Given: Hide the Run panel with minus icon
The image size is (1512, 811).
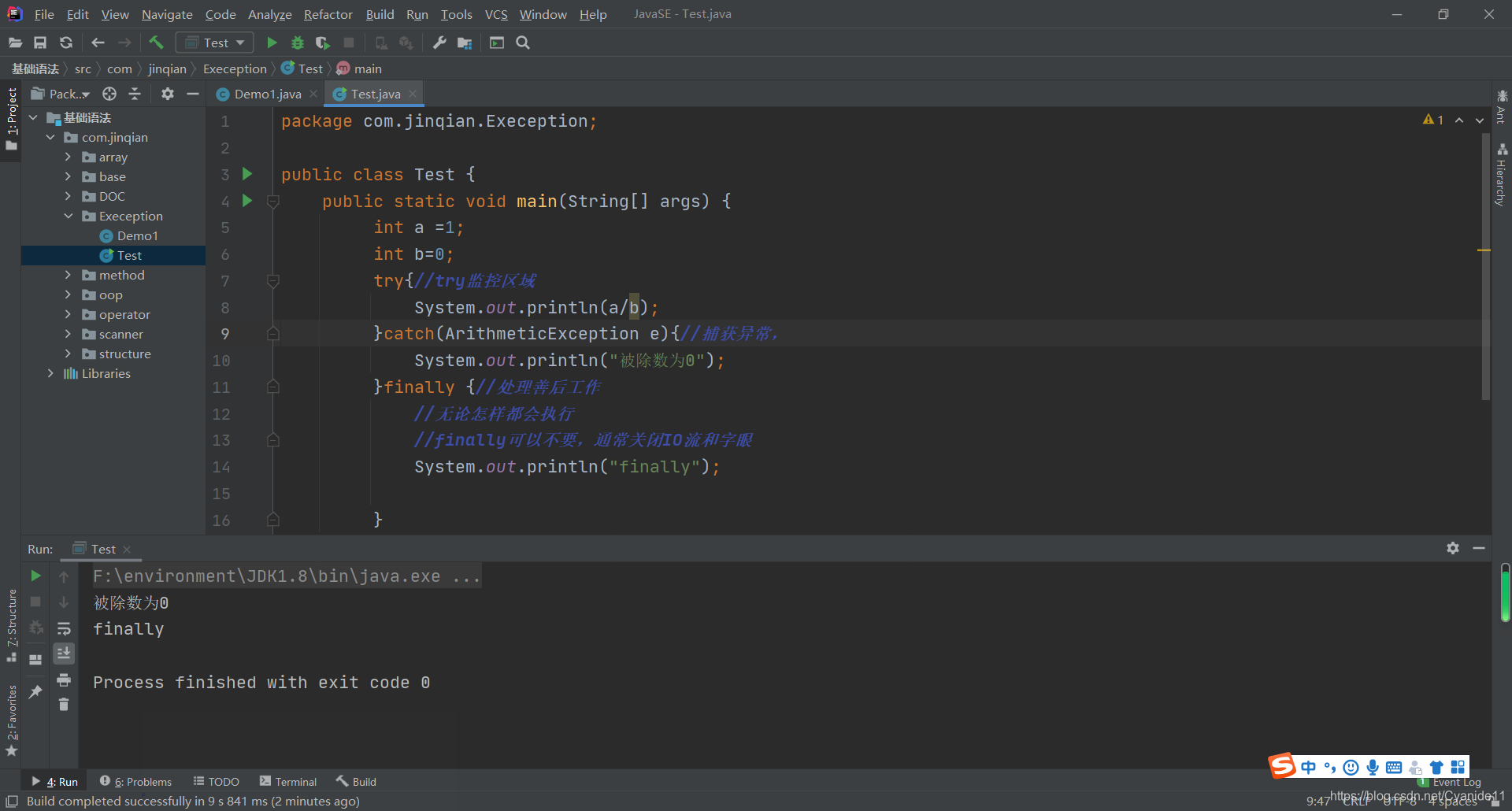Looking at the screenshot, I should click(x=1479, y=548).
